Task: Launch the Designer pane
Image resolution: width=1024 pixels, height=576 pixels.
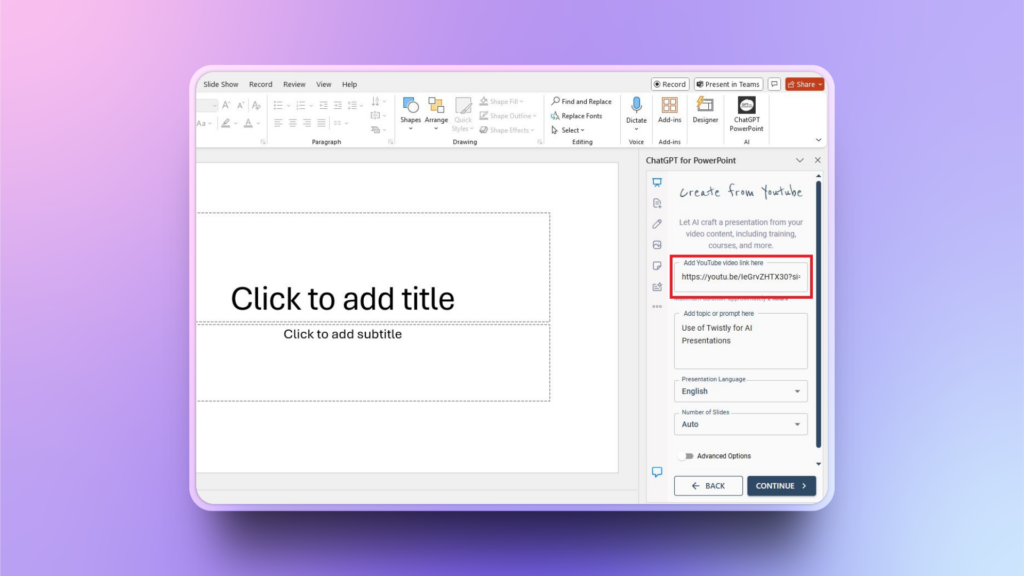Action: click(x=705, y=110)
